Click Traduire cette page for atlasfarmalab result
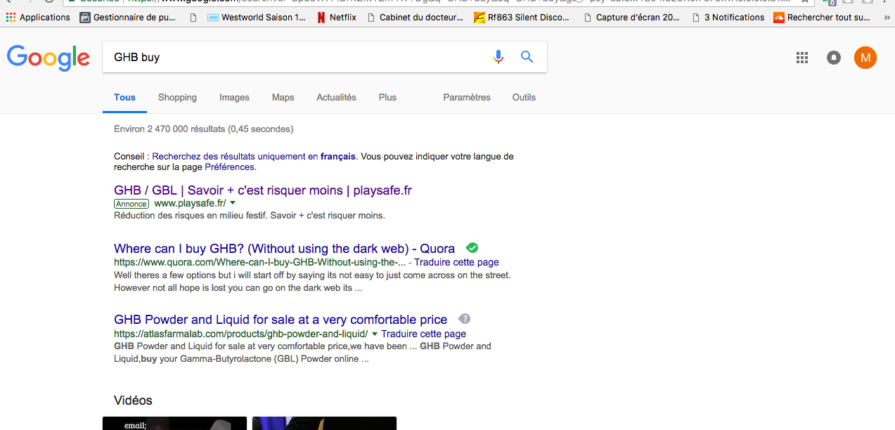895x430 pixels. point(424,334)
